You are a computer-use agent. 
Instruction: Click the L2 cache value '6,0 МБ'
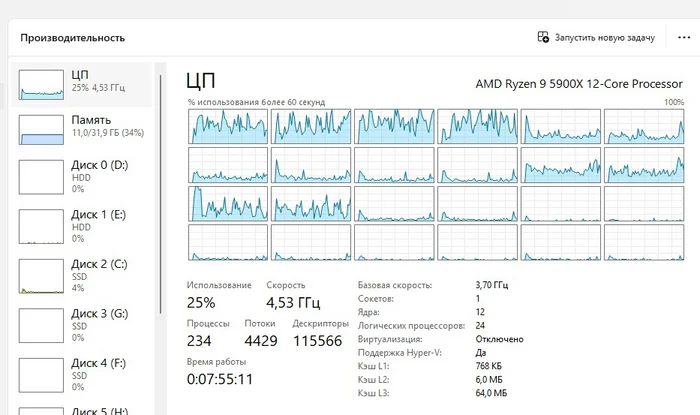click(x=489, y=379)
